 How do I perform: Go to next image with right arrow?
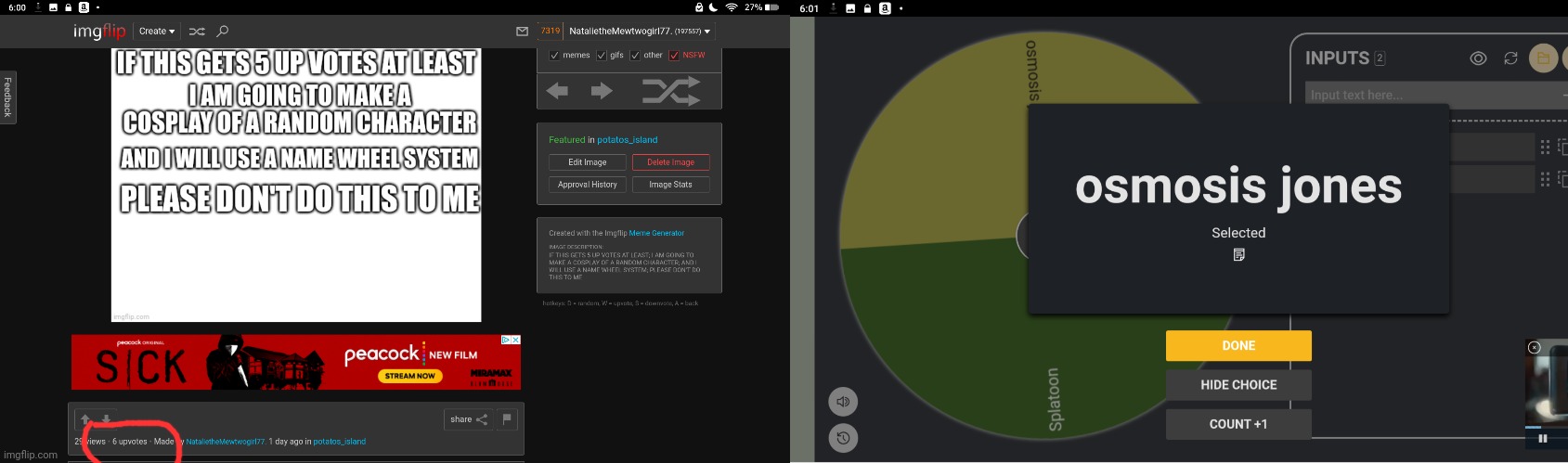point(602,91)
